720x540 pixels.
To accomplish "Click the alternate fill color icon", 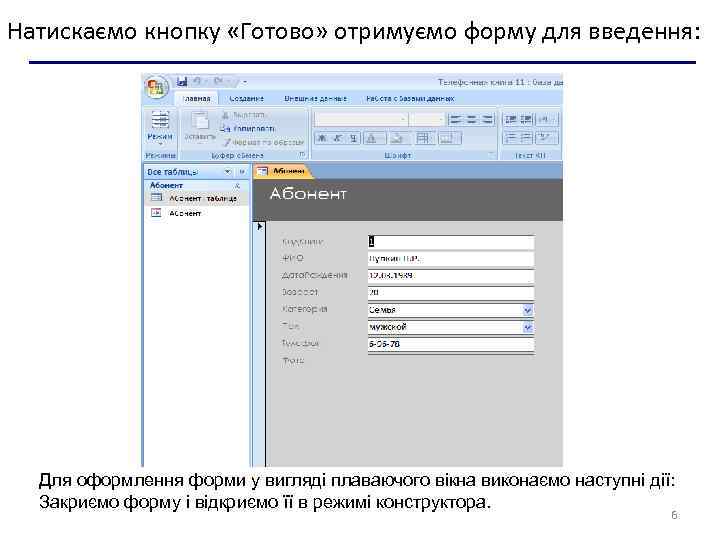I will point(448,138).
